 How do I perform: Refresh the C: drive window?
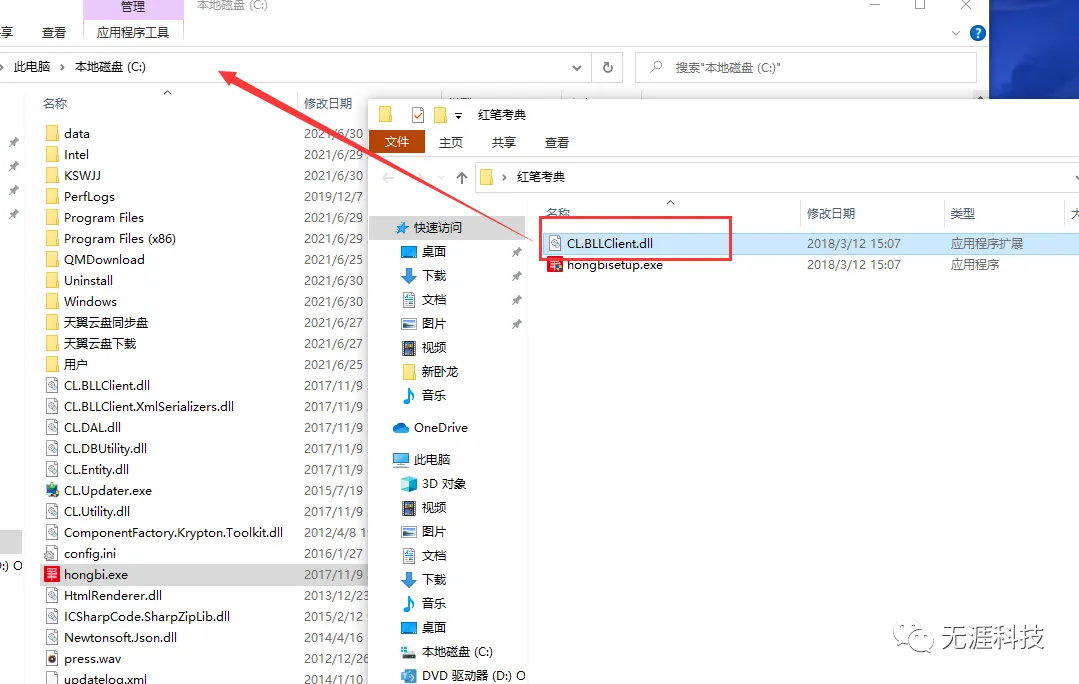608,67
